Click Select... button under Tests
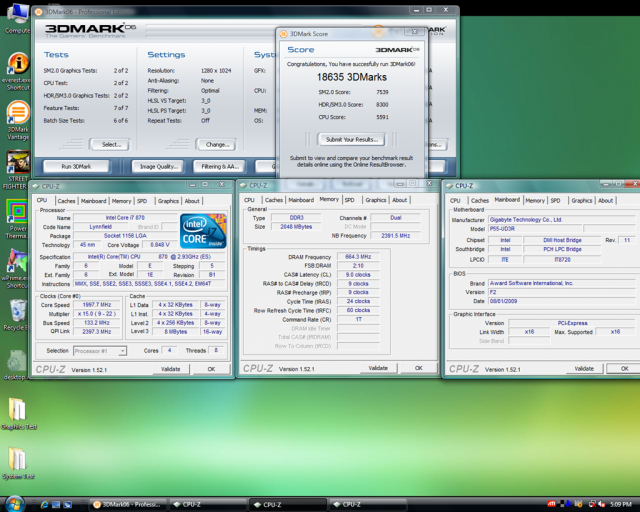 (110, 145)
